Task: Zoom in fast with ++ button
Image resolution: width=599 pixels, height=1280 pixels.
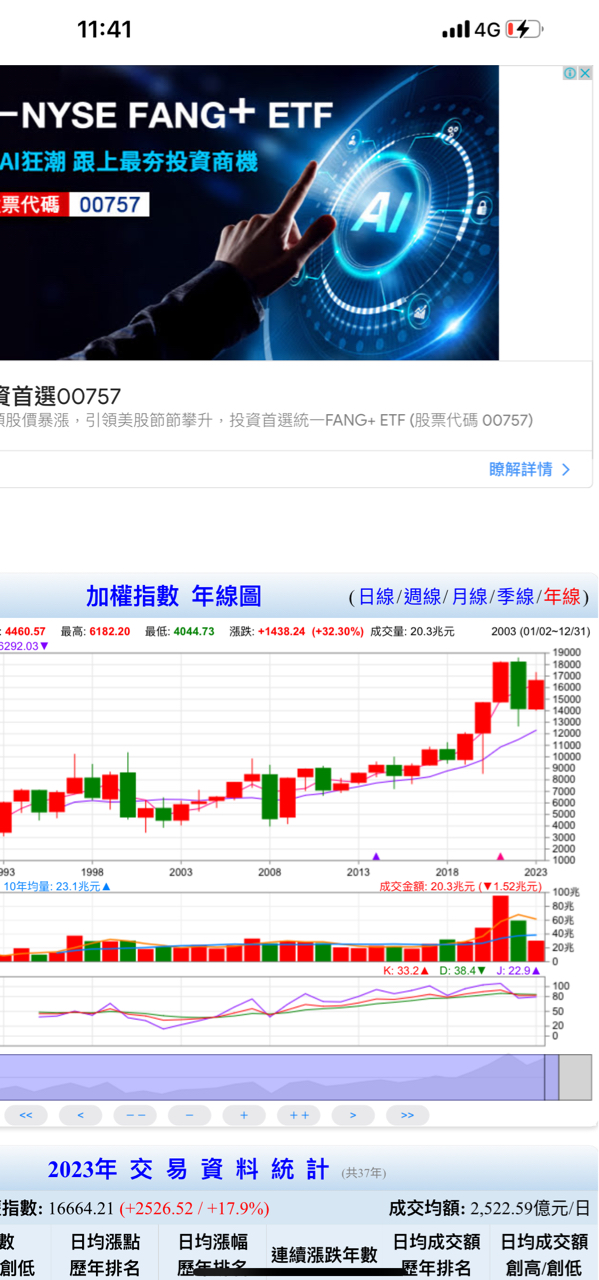Action: (299, 1114)
